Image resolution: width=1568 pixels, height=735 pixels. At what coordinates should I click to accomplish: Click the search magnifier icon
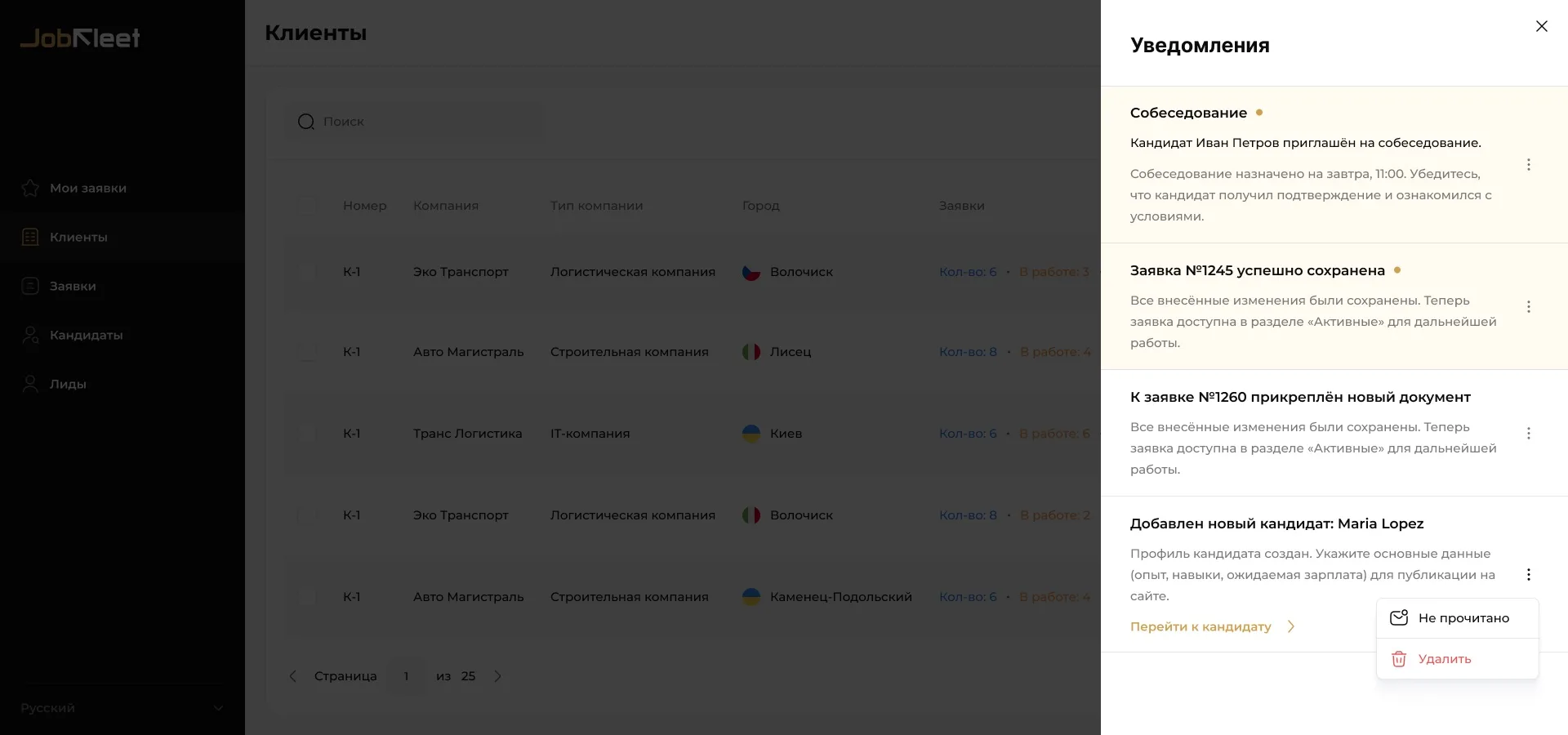306,122
